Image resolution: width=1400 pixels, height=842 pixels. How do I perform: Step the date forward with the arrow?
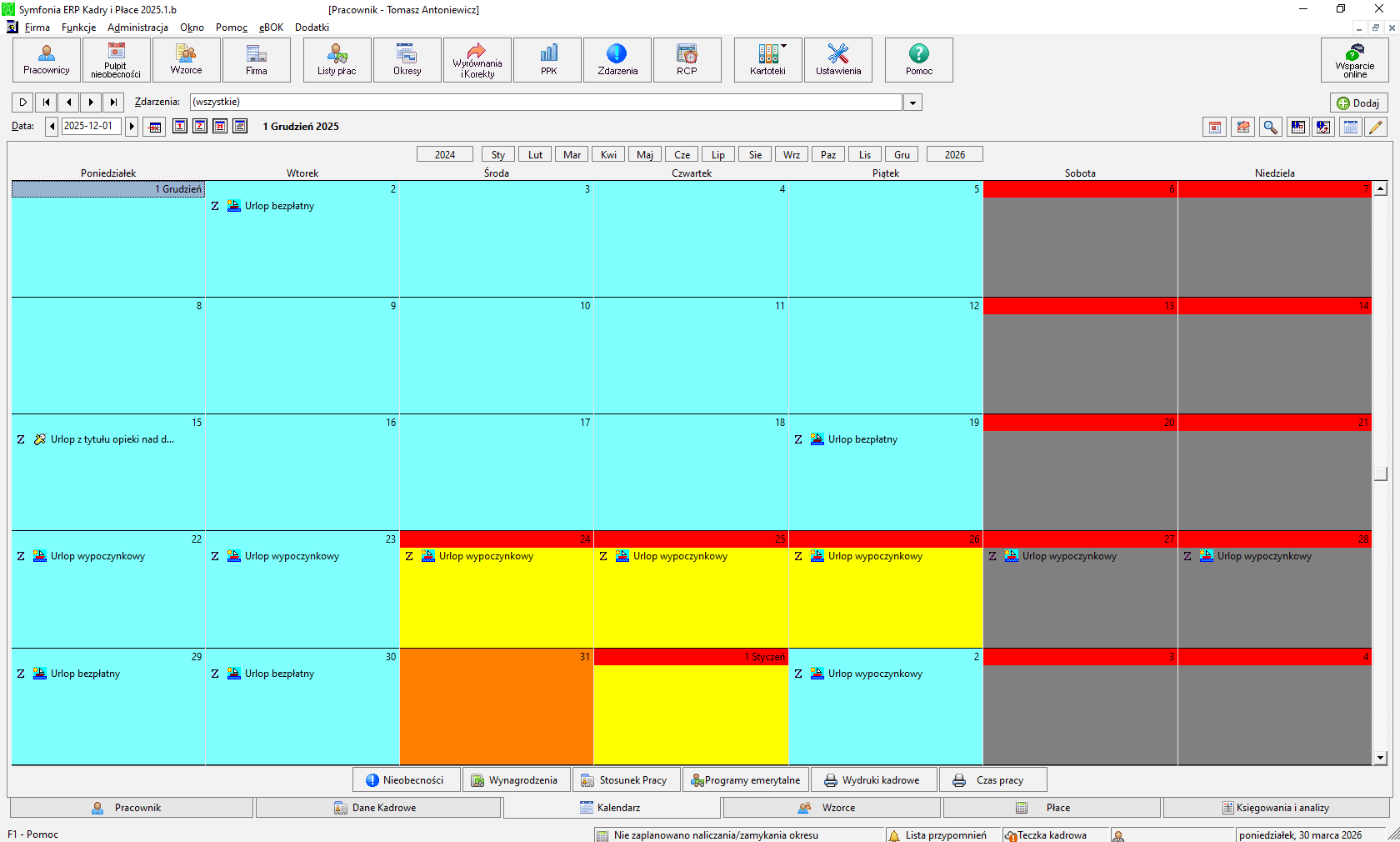pos(132,126)
